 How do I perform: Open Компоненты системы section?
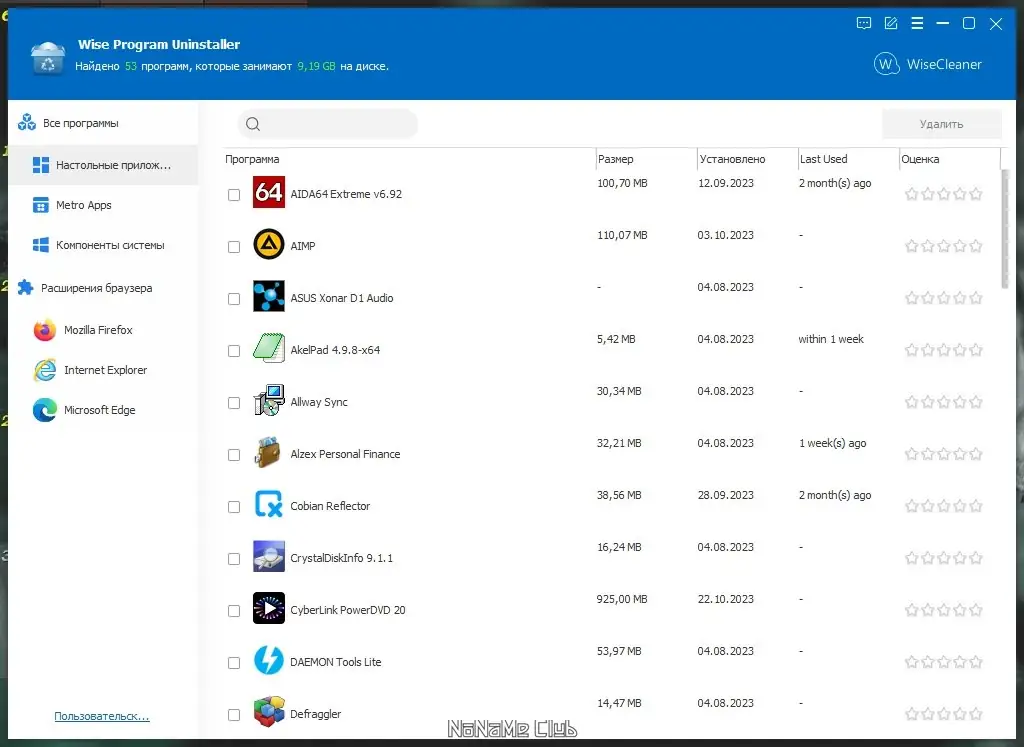coord(110,245)
